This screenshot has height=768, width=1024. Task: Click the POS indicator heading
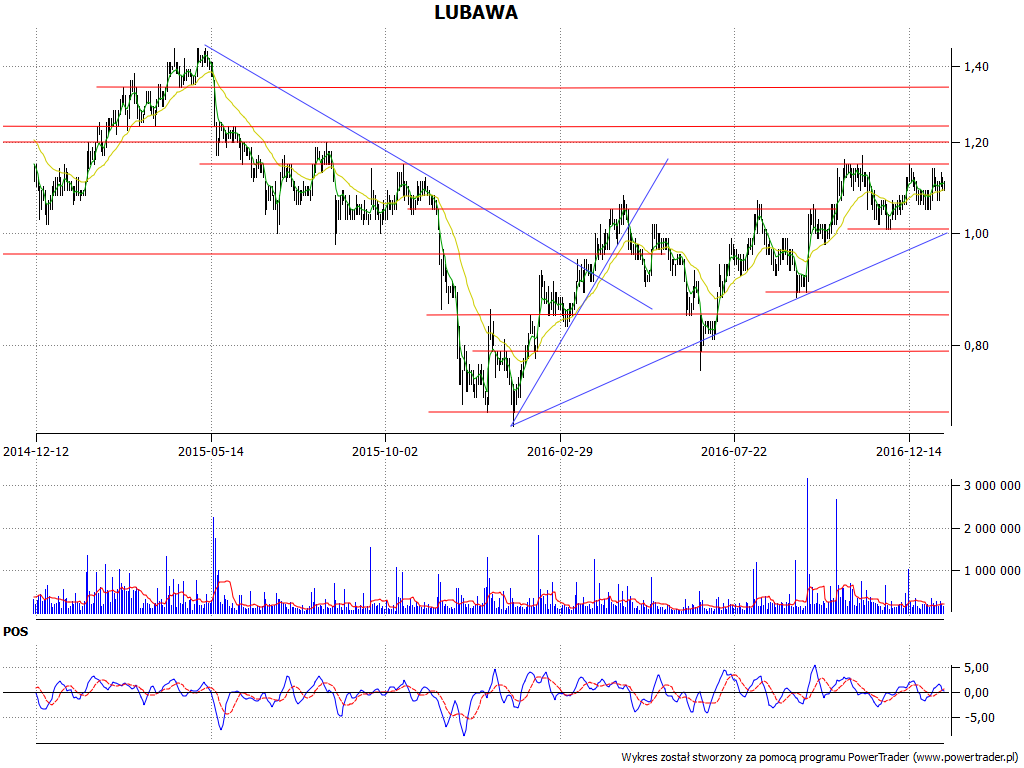(16, 632)
